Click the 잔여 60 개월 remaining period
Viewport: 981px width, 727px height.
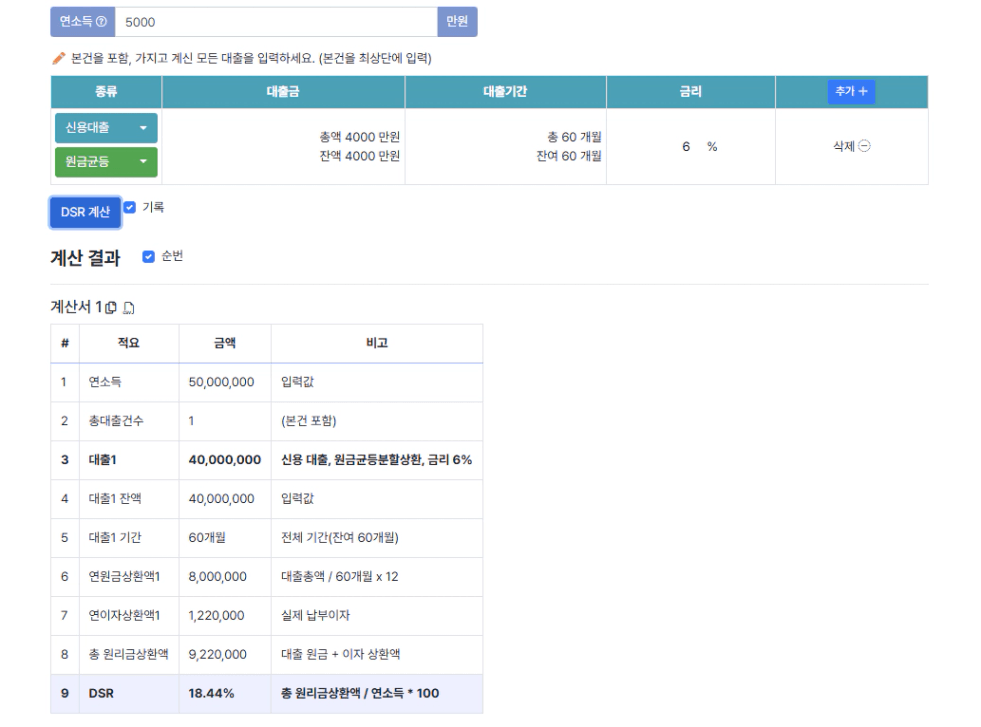(568, 155)
